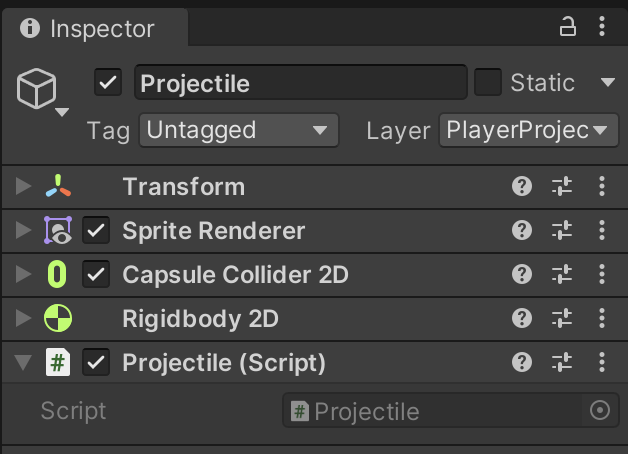Expand the Transform component foldout arrow

[24, 187]
